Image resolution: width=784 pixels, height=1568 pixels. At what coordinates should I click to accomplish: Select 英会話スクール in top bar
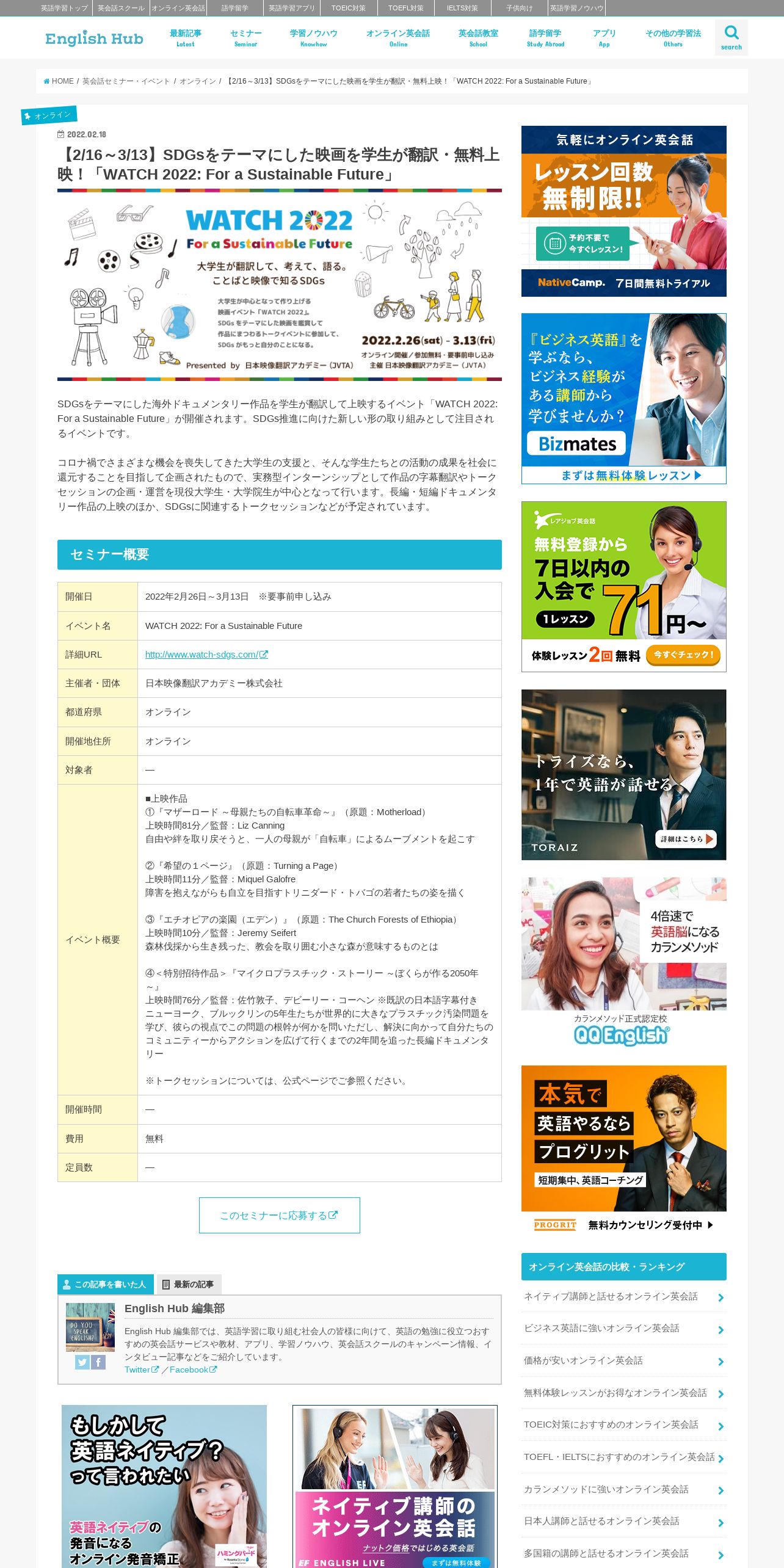tap(121, 8)
